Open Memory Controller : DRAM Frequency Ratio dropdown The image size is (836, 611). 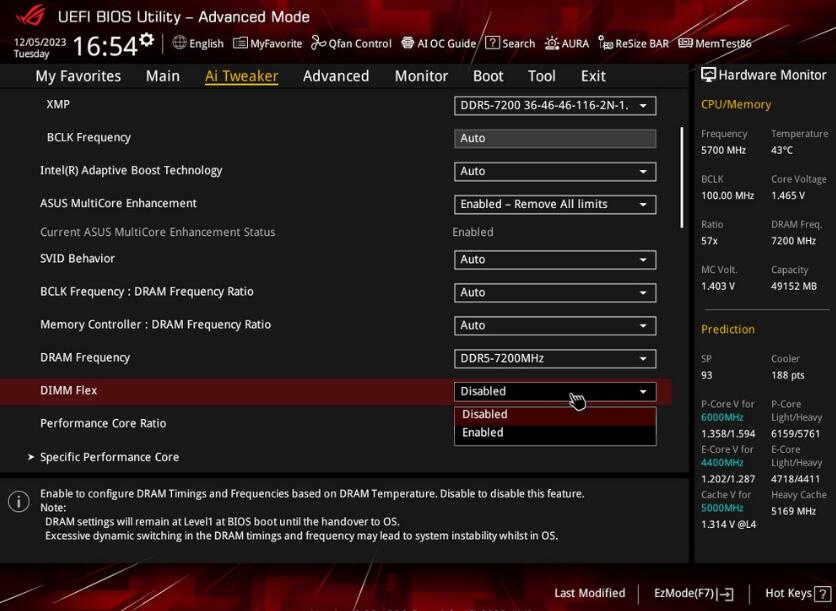(x=555, y=326)
